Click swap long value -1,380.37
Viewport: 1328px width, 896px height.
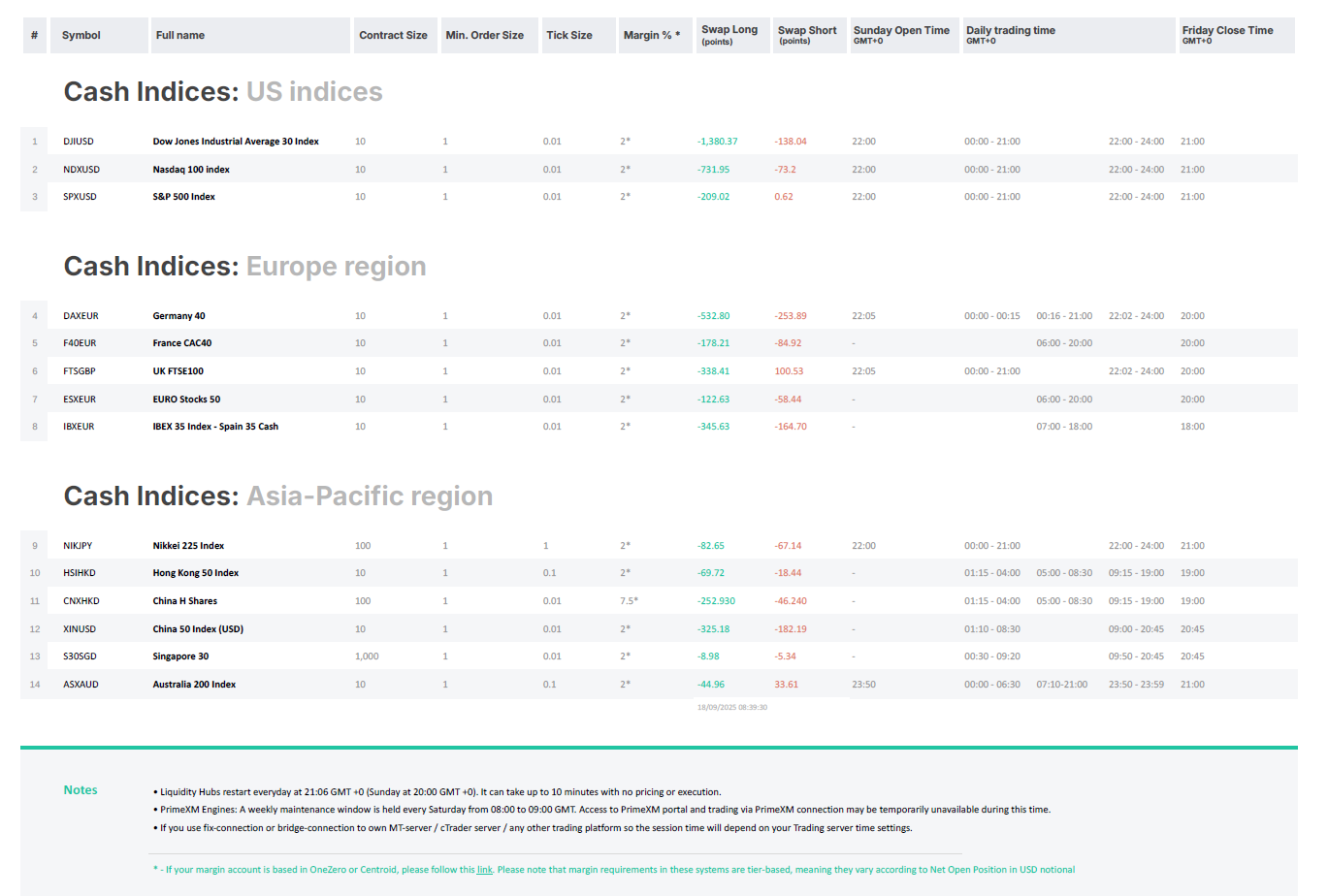pyautogui.click(x=717, y=142)
